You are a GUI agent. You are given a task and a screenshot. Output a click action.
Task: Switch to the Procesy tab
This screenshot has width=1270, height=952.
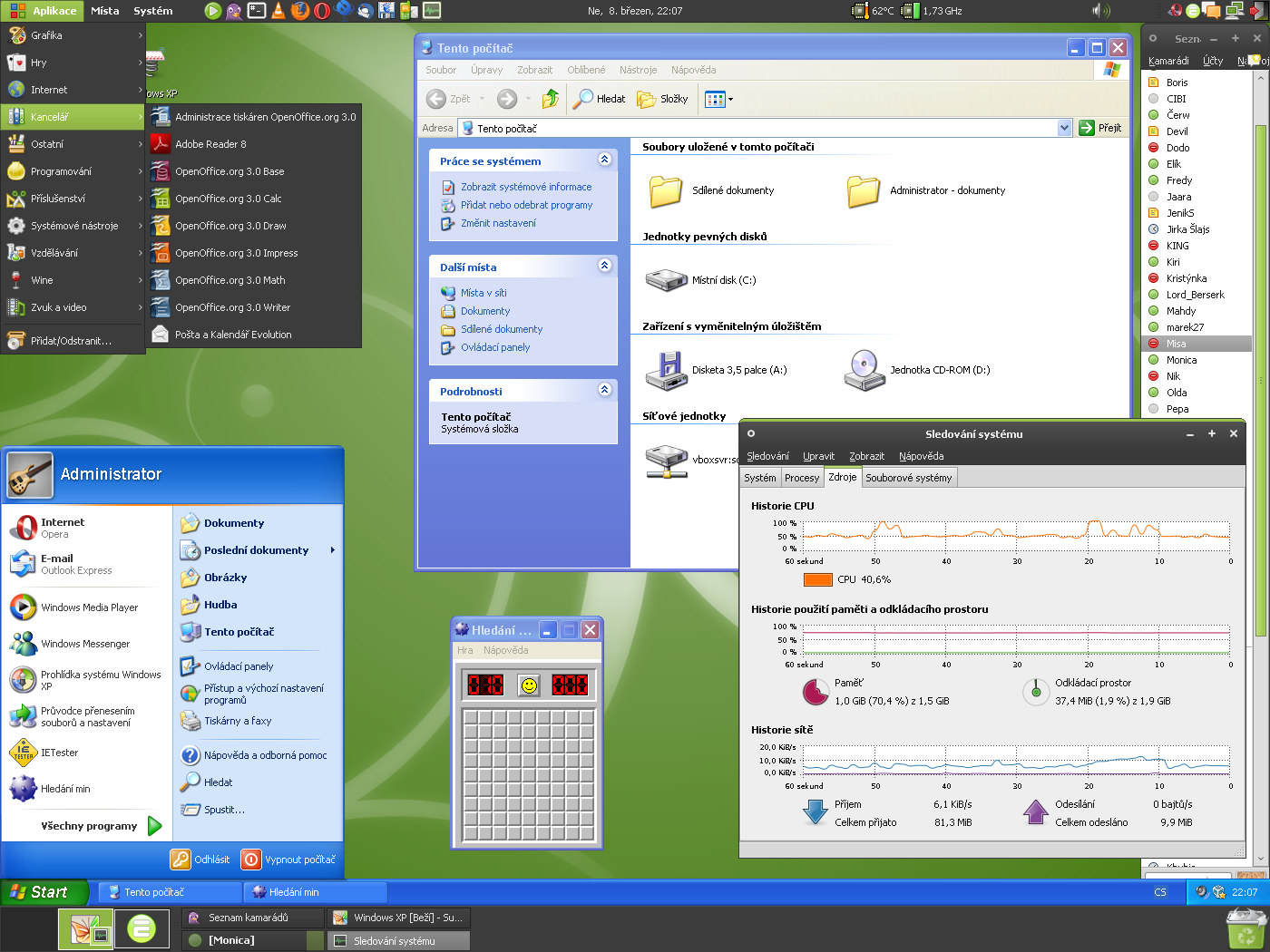coord(802,478)
